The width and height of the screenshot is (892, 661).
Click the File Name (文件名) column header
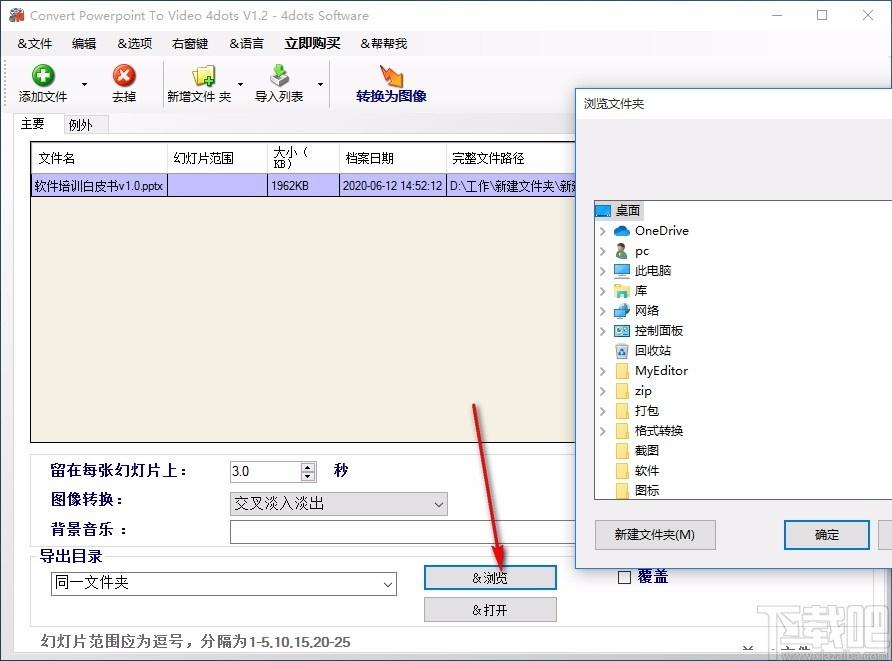click(100, 158)
